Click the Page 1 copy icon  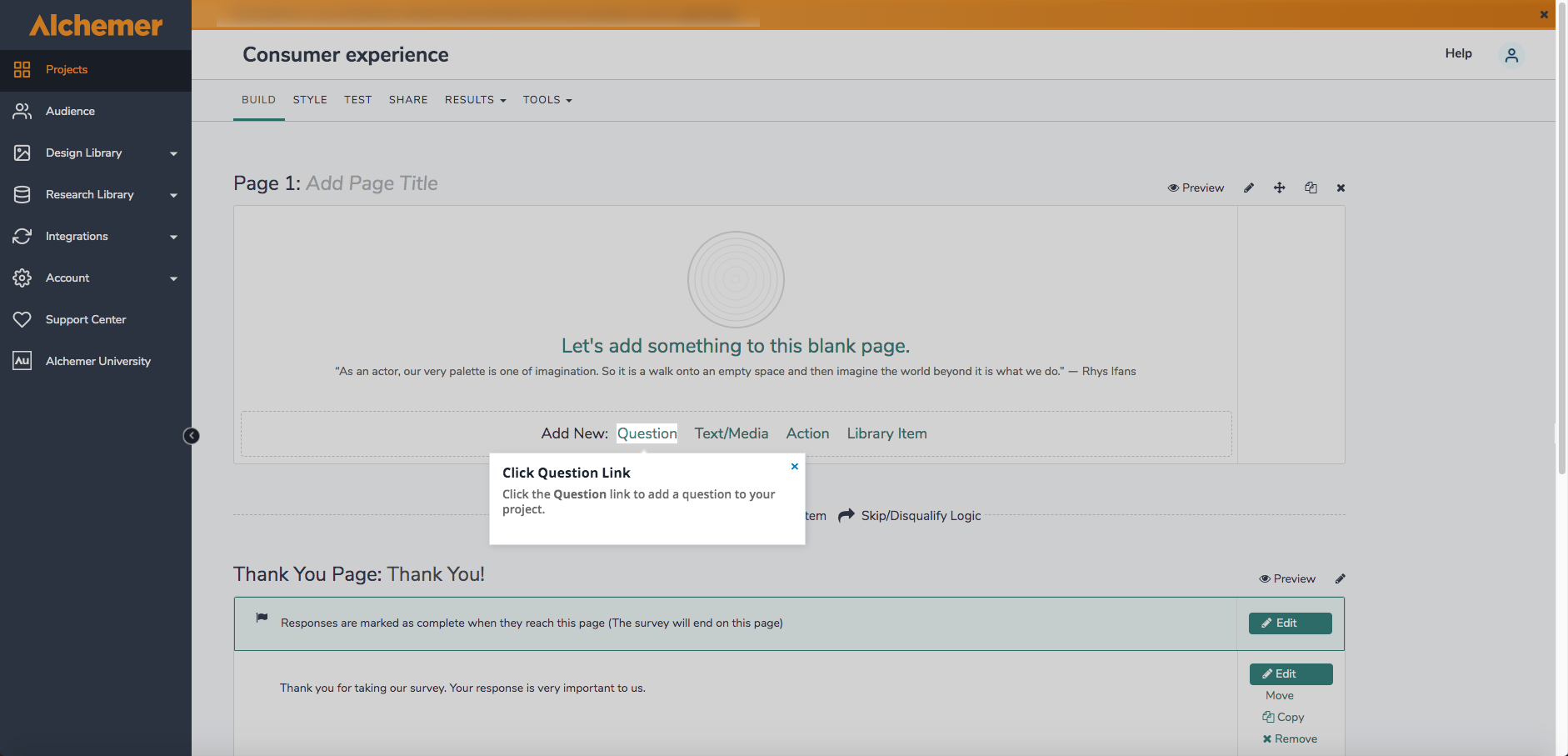tap(1311, 188)
